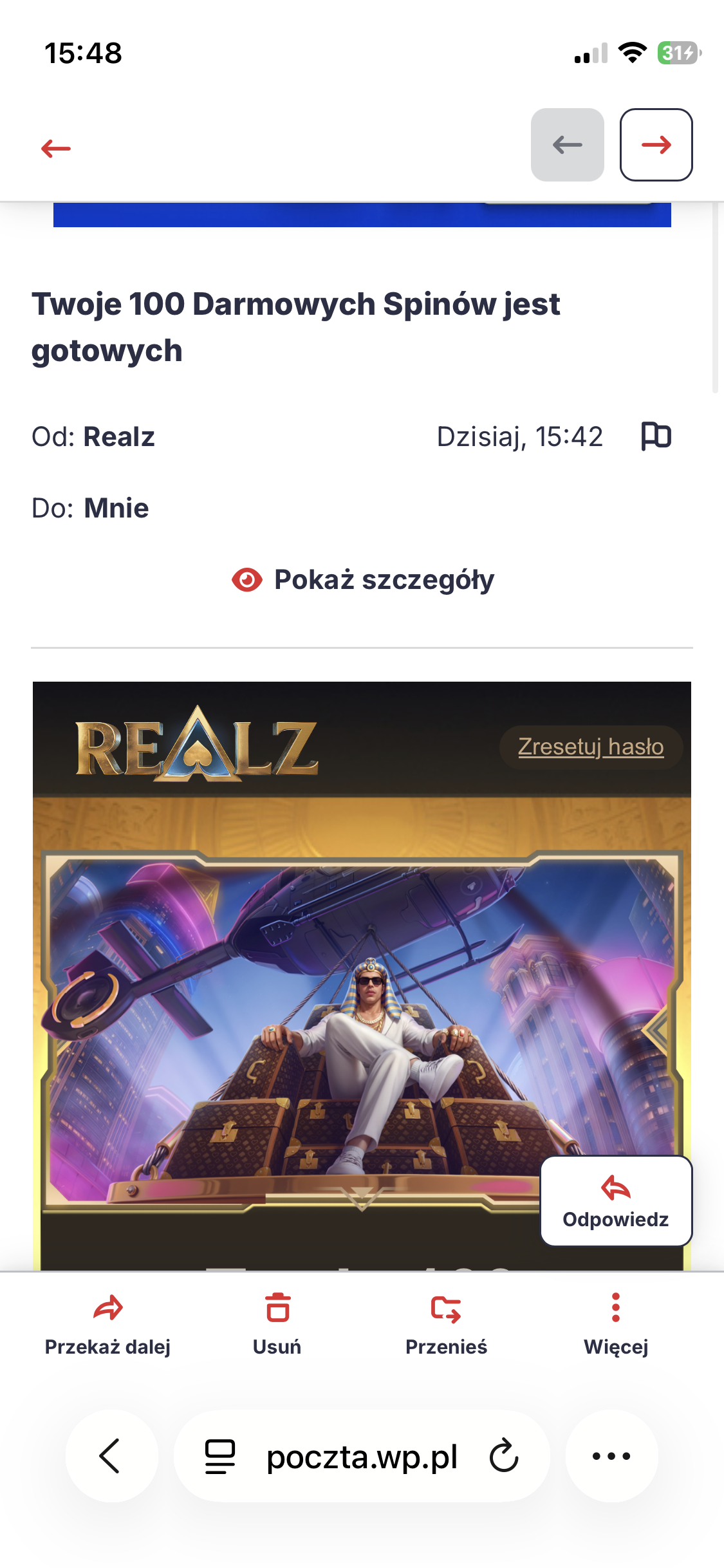Tap the Odpowiedz reply button

[x=616, y=1201]
